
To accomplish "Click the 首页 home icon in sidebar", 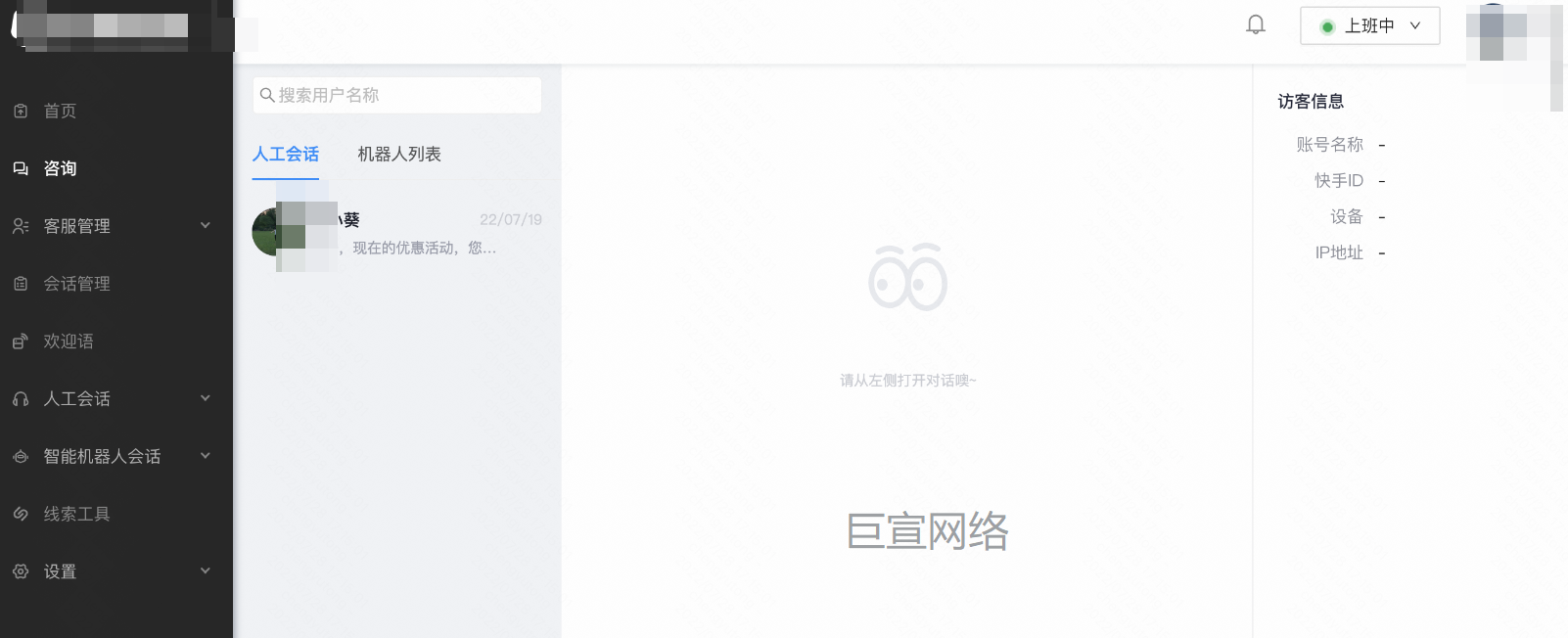I will click(x=21, y=111).
